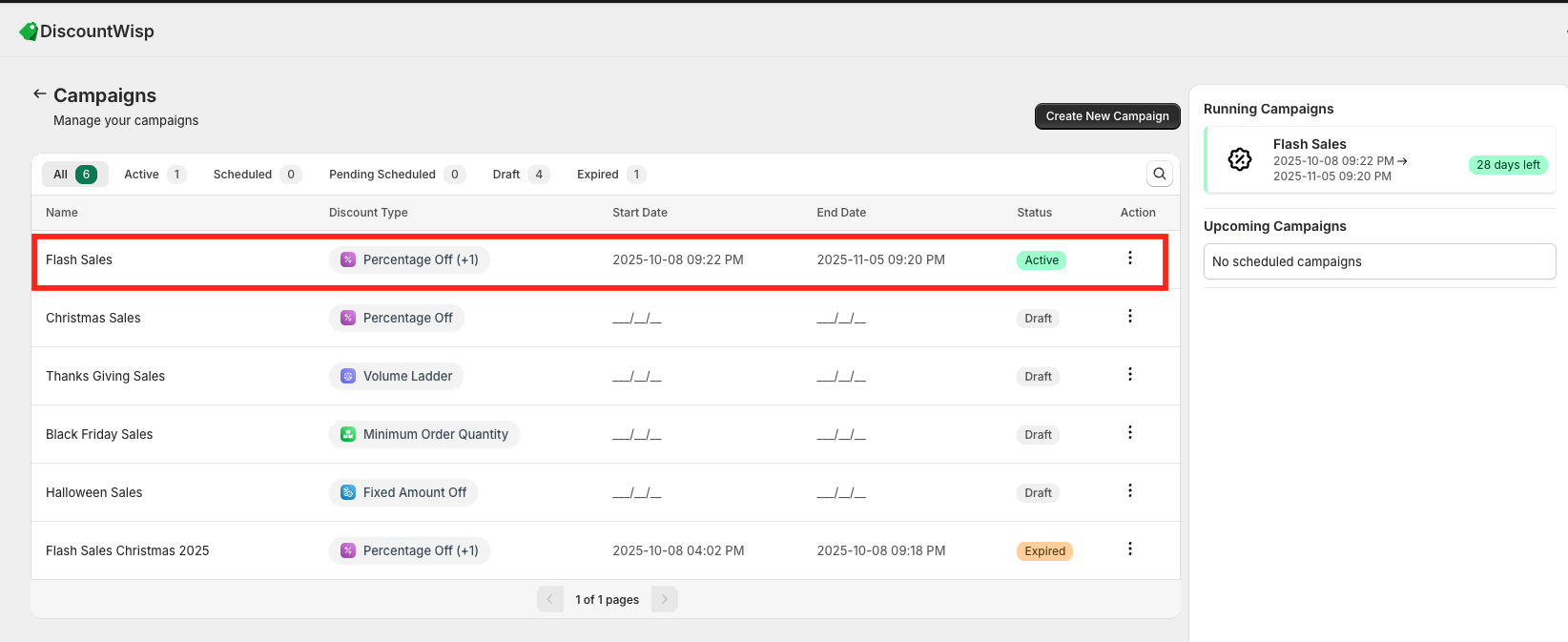Open action menu for Flash Sales row
The image size is (1568, 642).
[x=1129, y=258]
